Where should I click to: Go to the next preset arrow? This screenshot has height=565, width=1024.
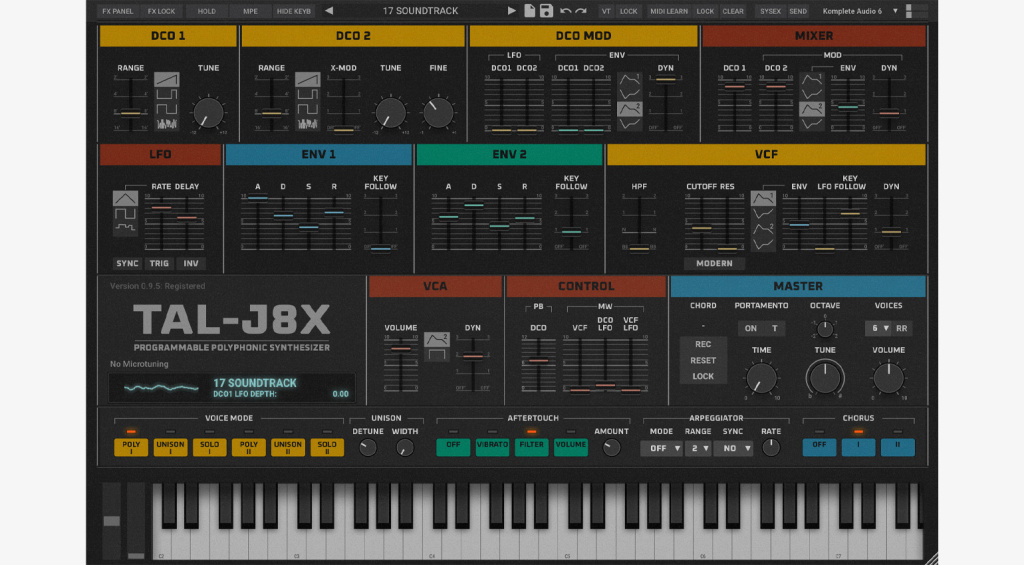pyautogui.click(x=512, y=10)
